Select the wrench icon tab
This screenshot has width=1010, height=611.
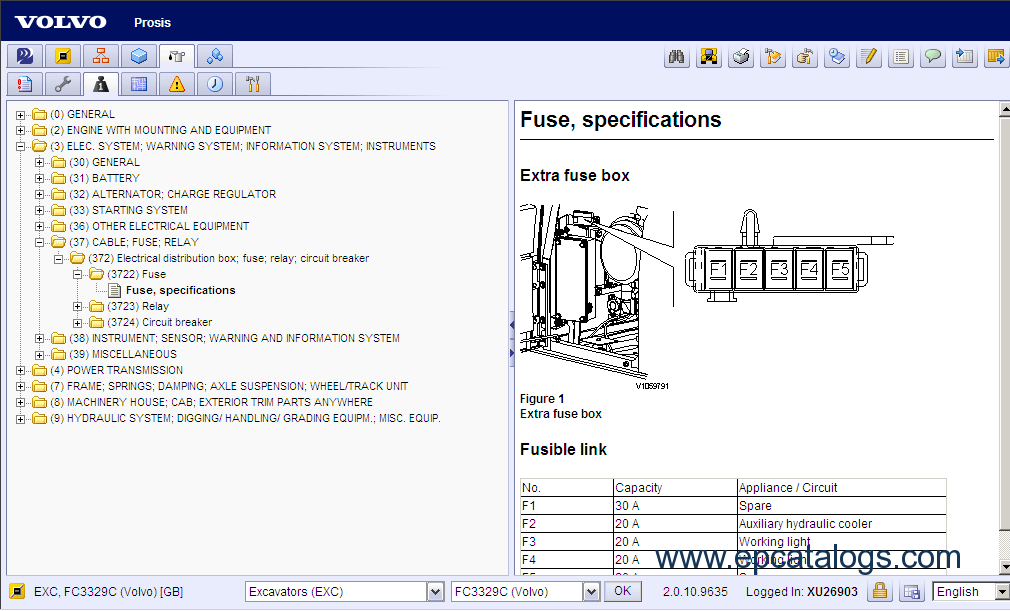click(x=61, y=84)
